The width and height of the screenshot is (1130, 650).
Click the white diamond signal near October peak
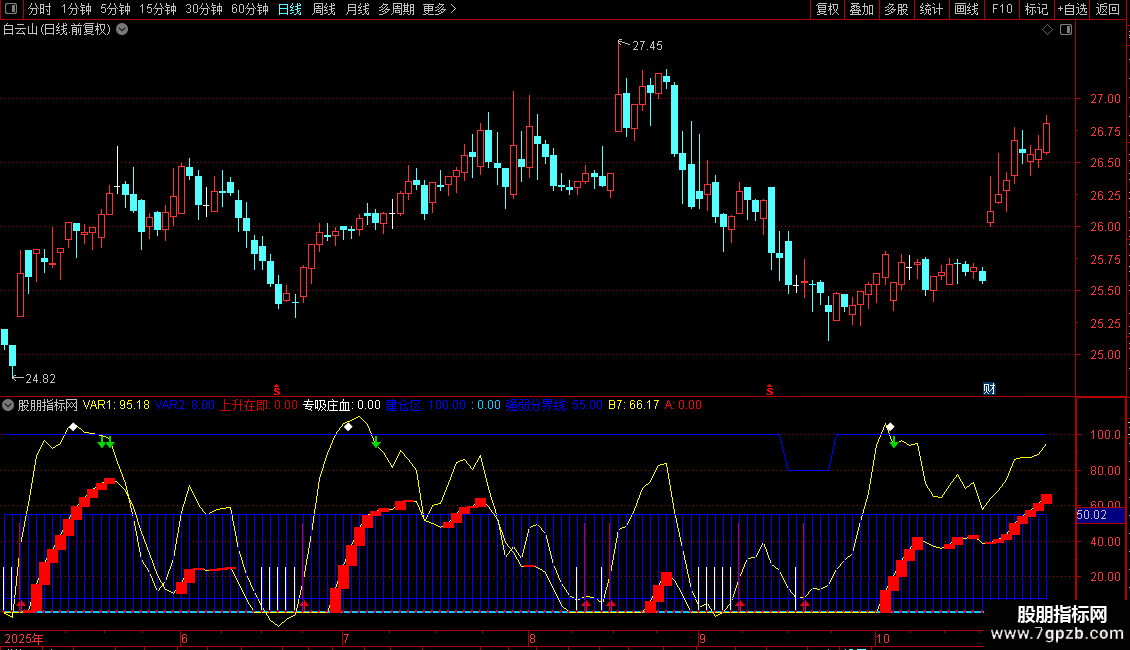tap(890, 427)
